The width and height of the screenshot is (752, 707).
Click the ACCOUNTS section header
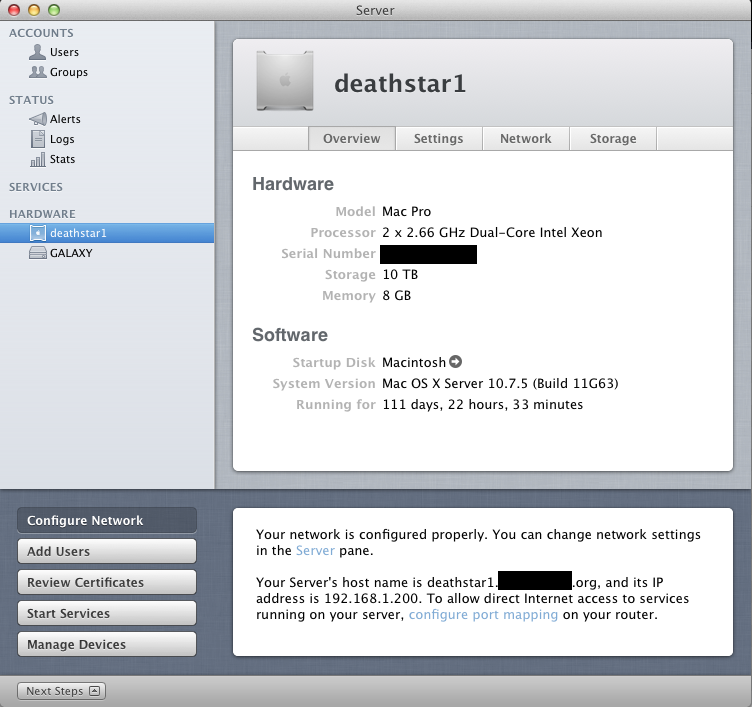point(41,33)
